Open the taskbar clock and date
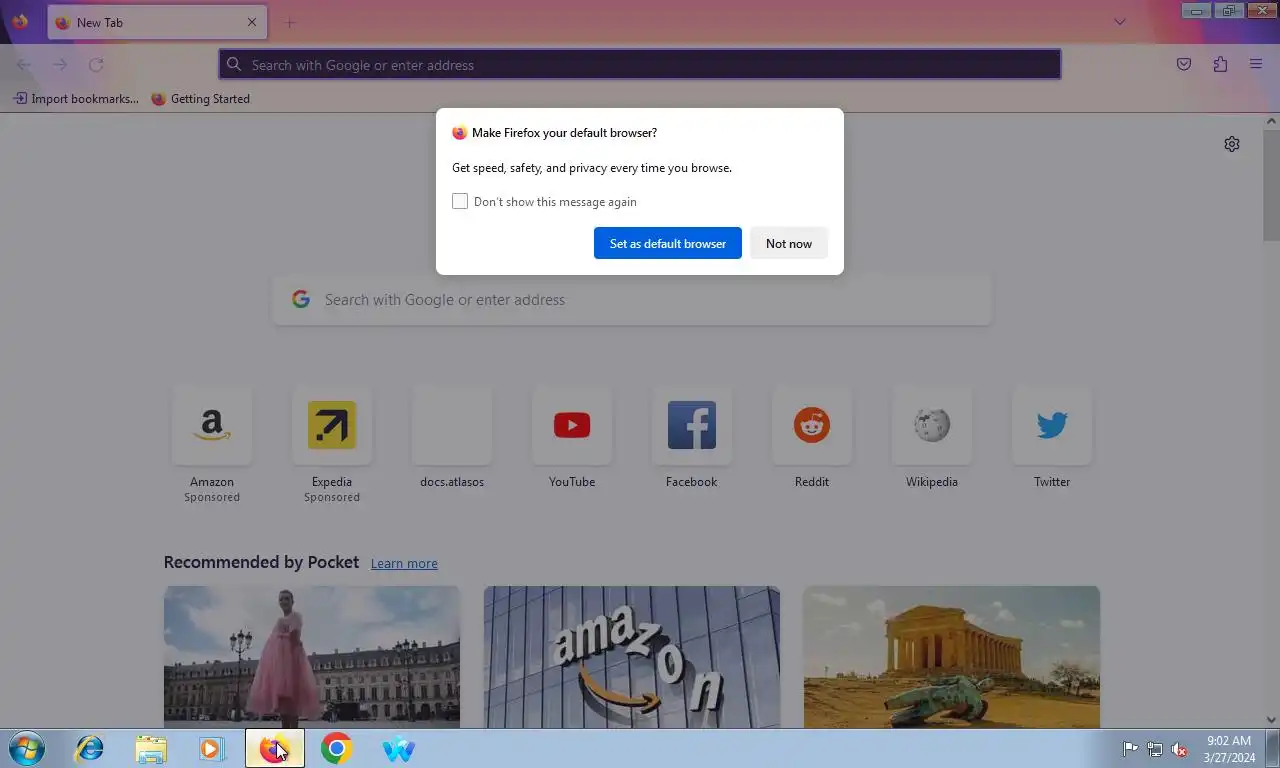Screen dimensions: 1280x768 [1229, 749]
